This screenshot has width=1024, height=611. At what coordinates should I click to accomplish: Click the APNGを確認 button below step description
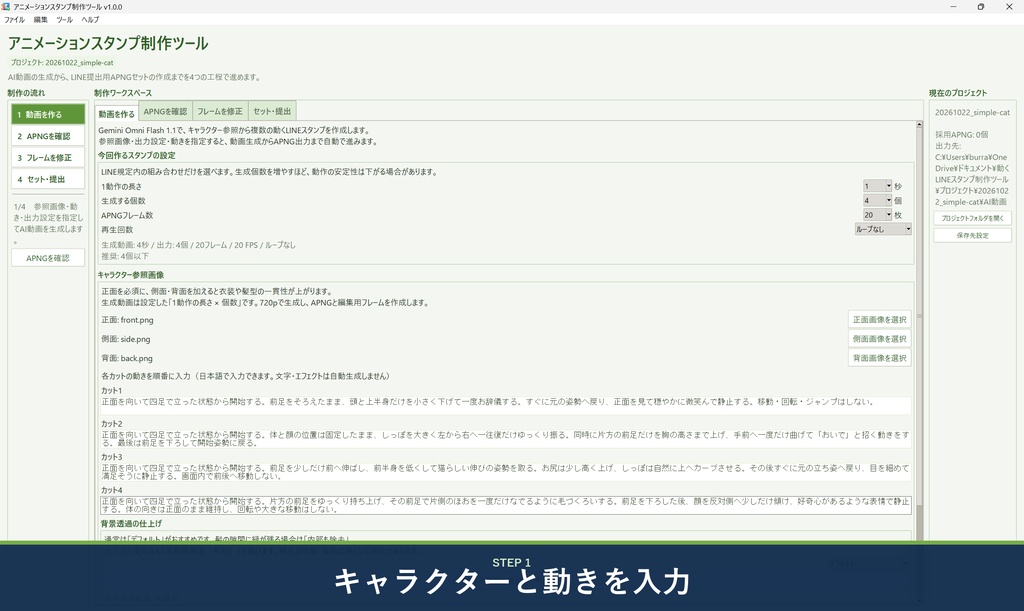[48, 258]
